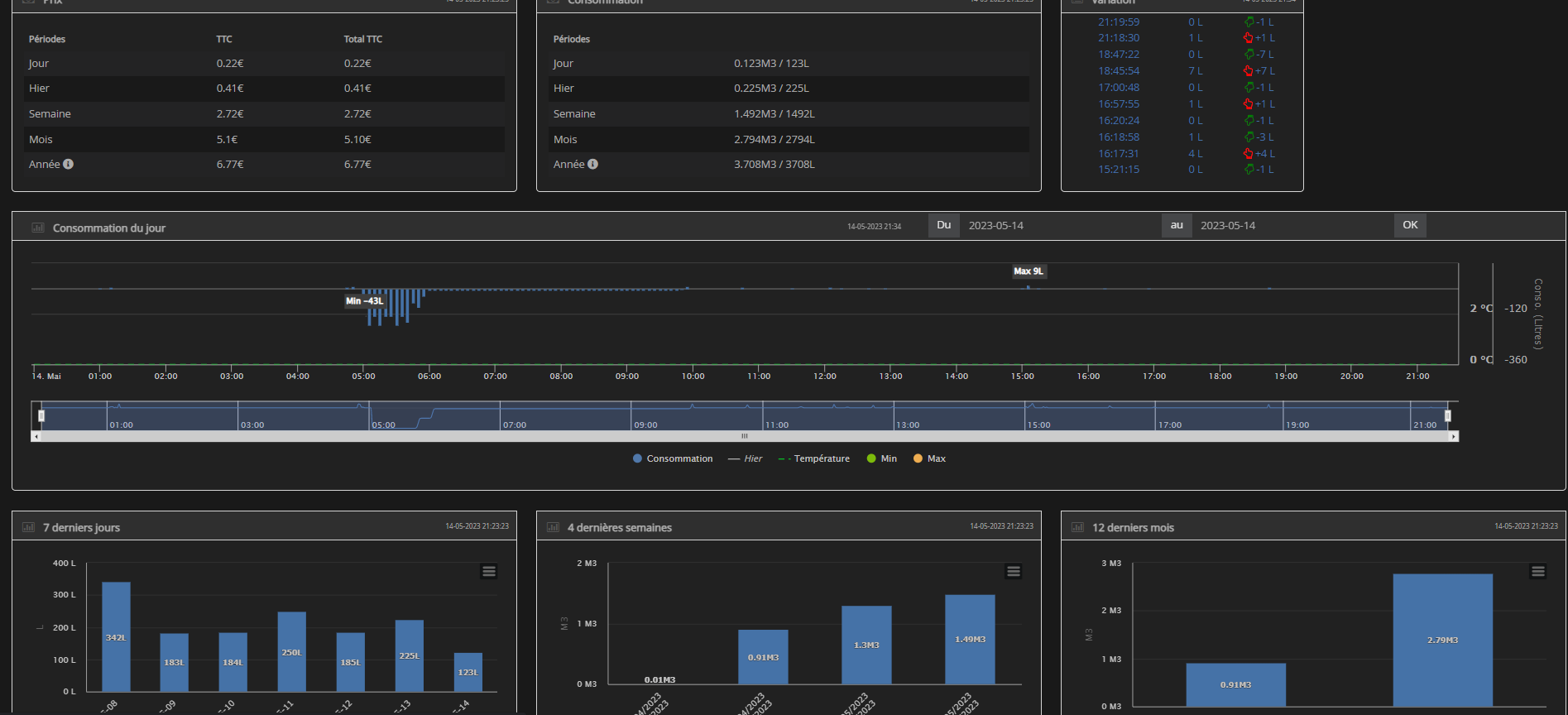1568x715 pixels.
Task: Click Semaine price value 2.72€ in TTC column
Action: [230, 114]
